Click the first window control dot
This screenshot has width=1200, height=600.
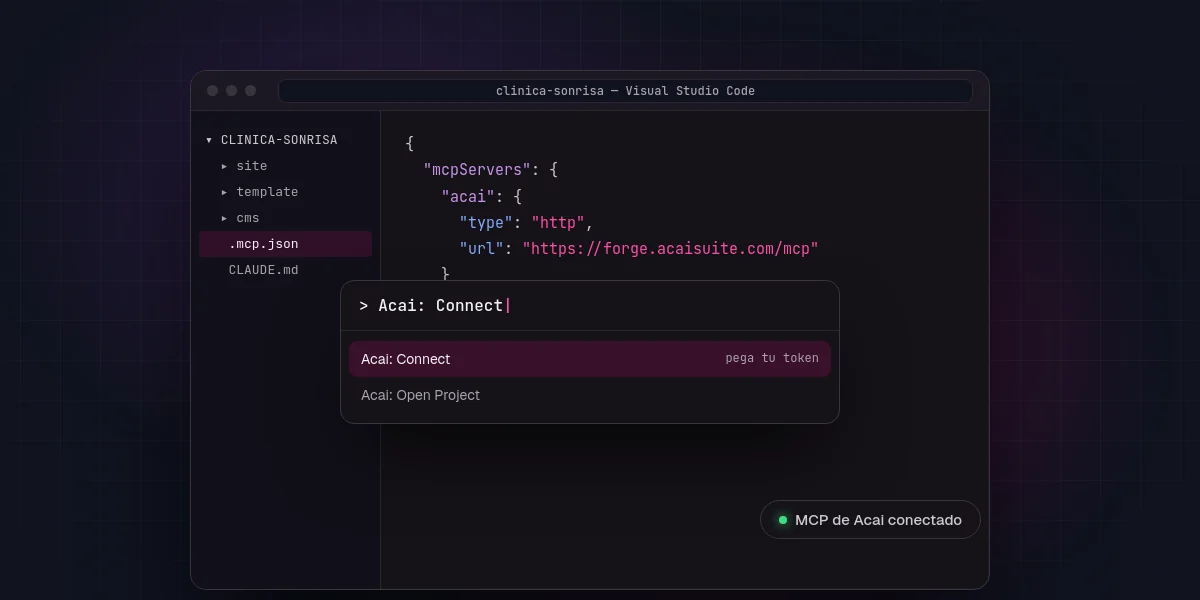[212, 91]
